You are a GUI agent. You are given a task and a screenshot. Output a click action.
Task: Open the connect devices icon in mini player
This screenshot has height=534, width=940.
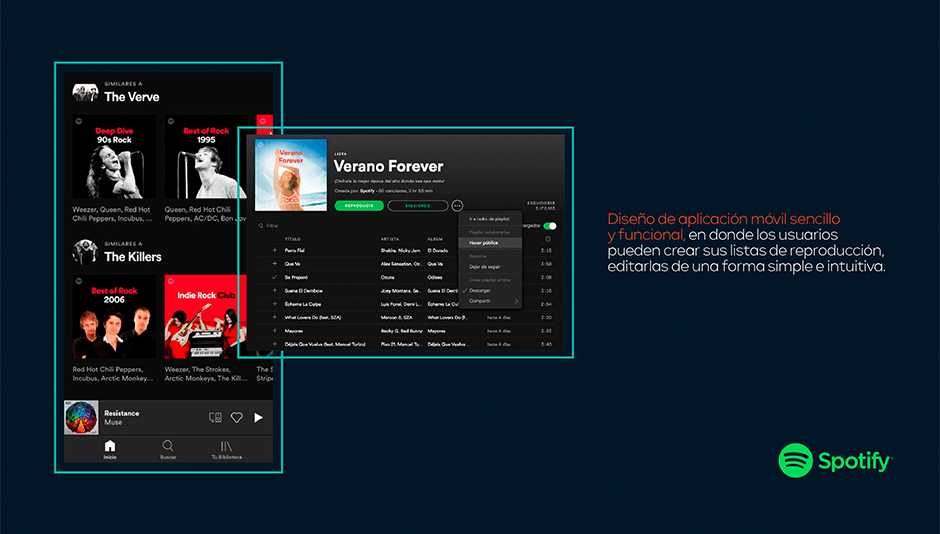(x=215, y=418)
